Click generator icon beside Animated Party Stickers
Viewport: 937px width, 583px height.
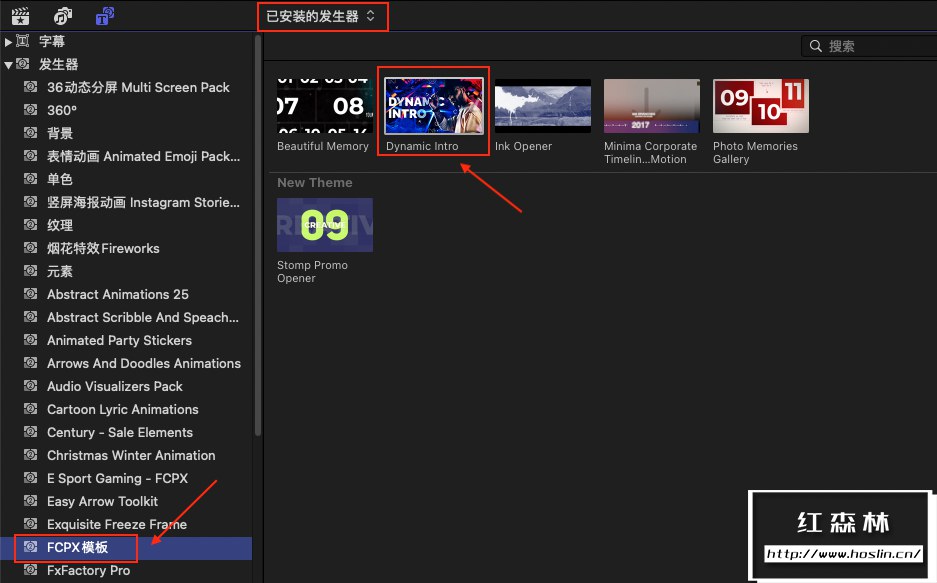click(30, 339)
